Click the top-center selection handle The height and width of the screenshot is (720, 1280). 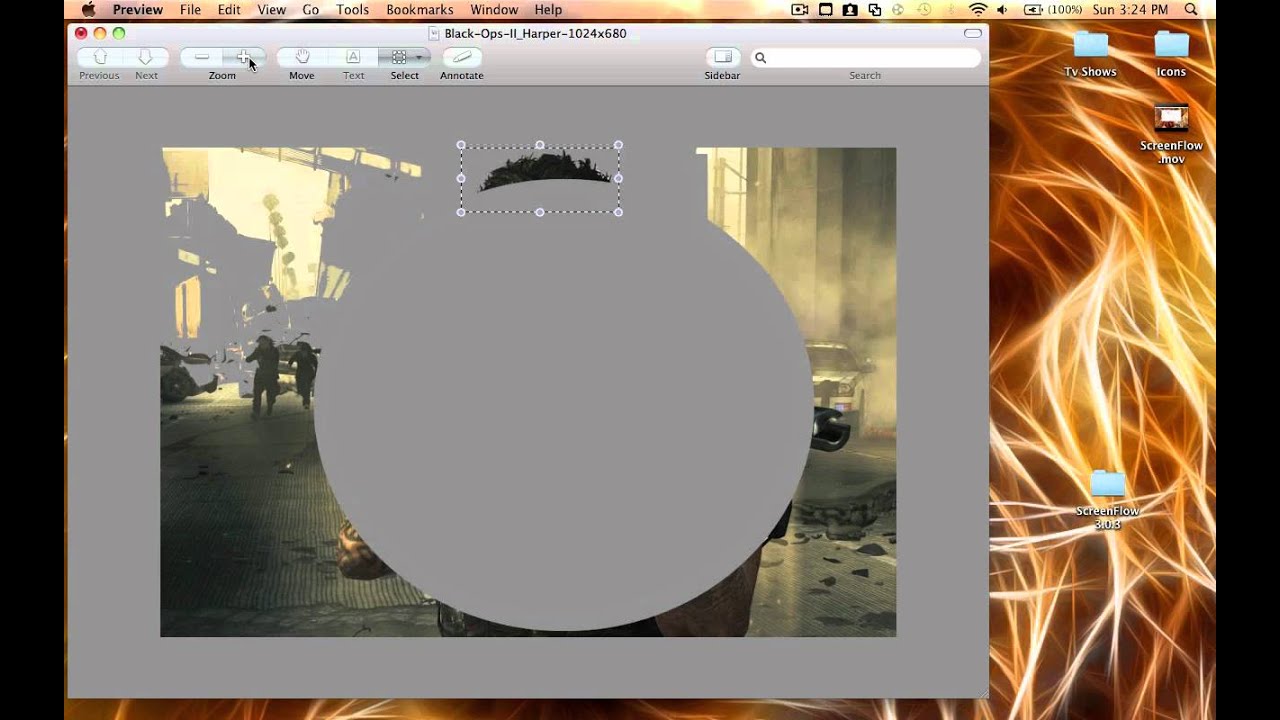(540, 145)
